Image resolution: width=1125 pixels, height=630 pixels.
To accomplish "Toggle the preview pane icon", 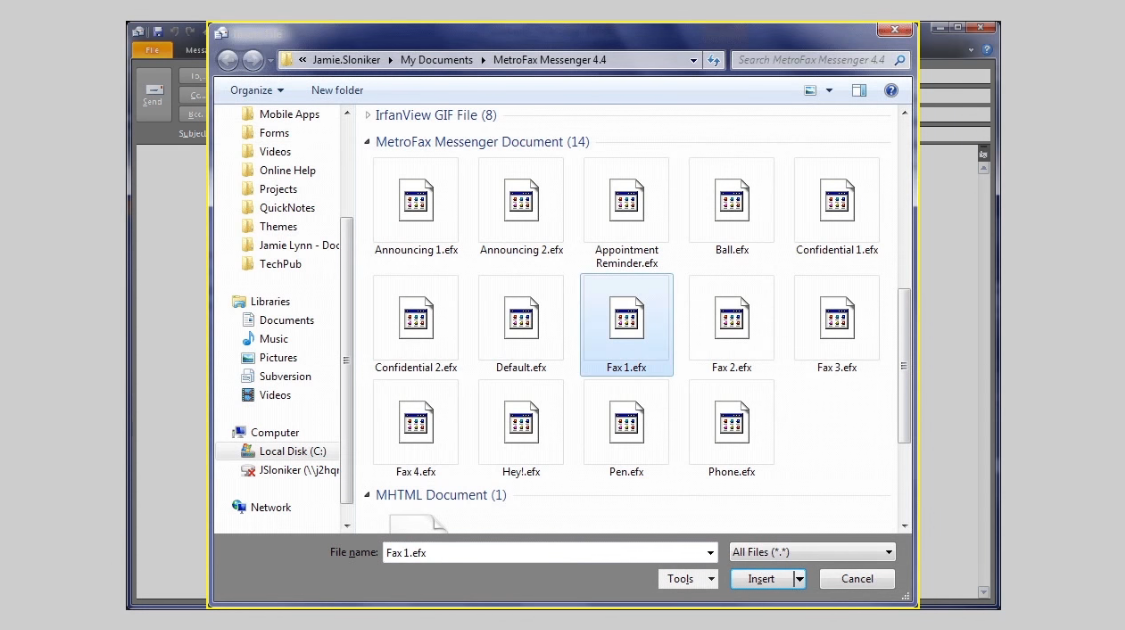I will [x=859, y=90].
